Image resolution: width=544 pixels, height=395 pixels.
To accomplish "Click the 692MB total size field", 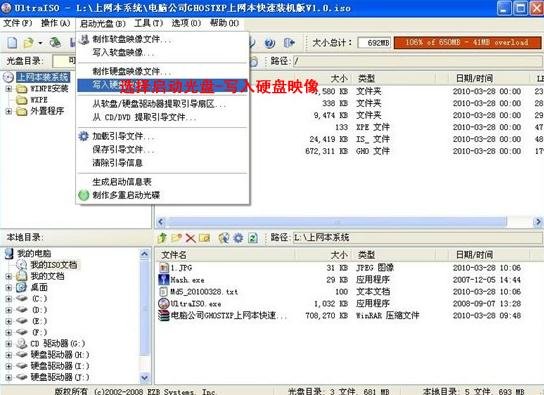I will click(x=374, y=43).
